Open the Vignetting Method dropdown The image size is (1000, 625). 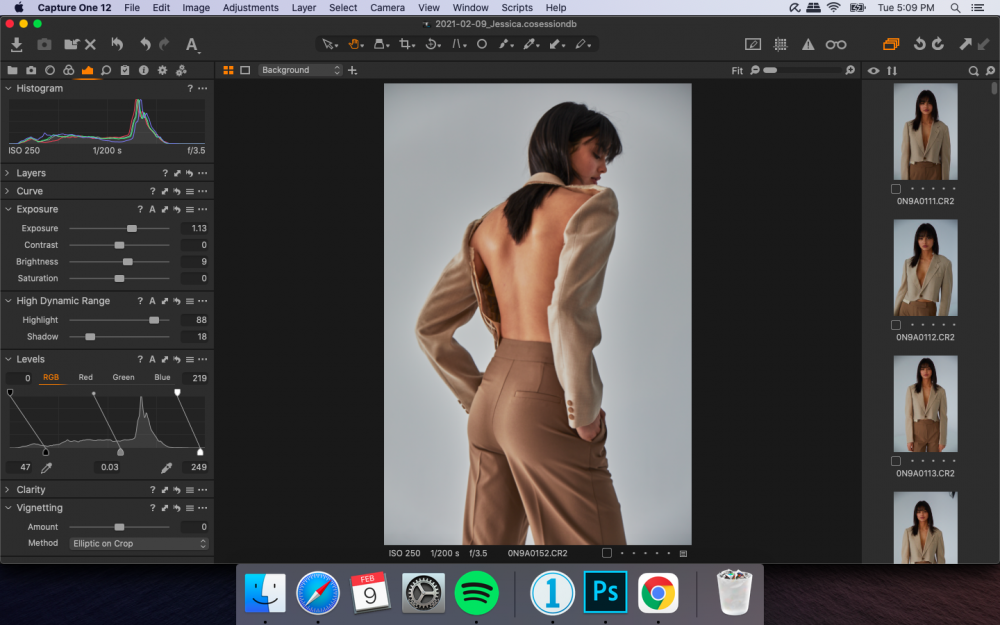point(139,543)
